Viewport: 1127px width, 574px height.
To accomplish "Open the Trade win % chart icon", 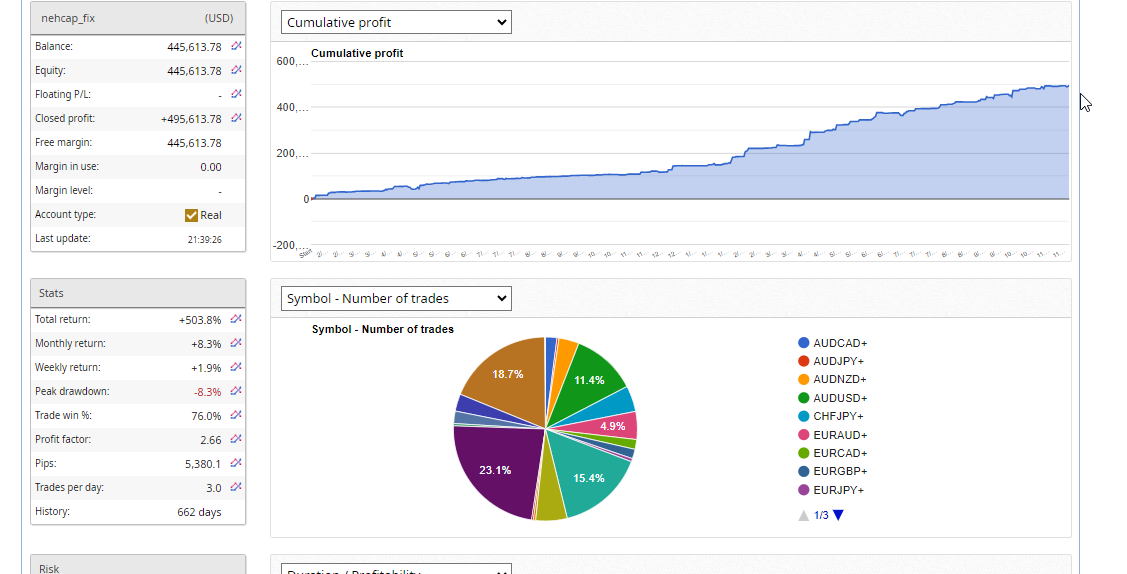I will [236, 415].
